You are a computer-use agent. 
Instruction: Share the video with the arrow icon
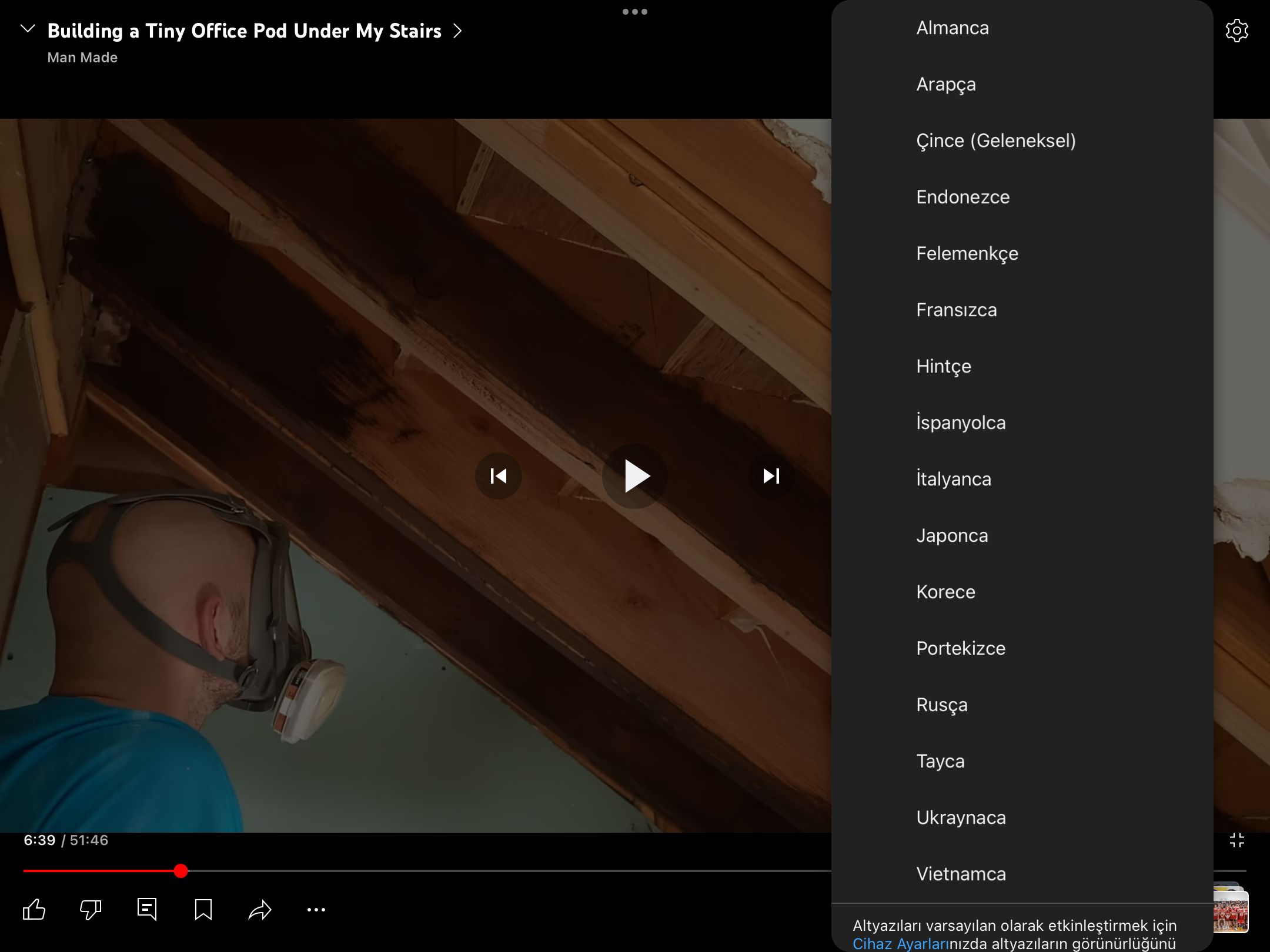pos(260,909)
